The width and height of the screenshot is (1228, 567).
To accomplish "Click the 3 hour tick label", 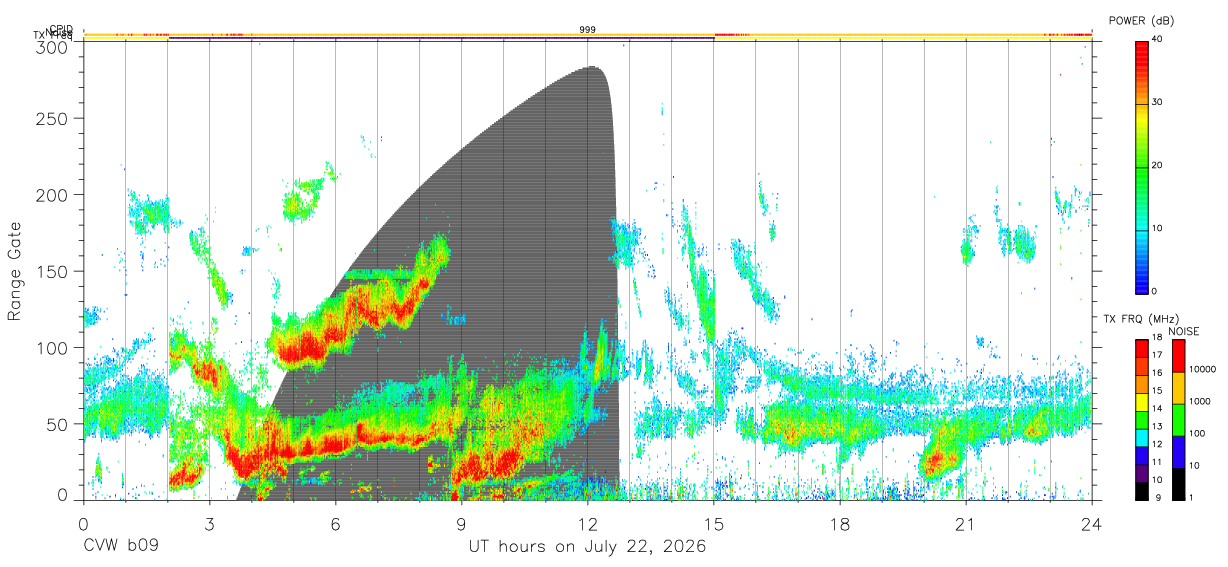I will click(210, 524).
